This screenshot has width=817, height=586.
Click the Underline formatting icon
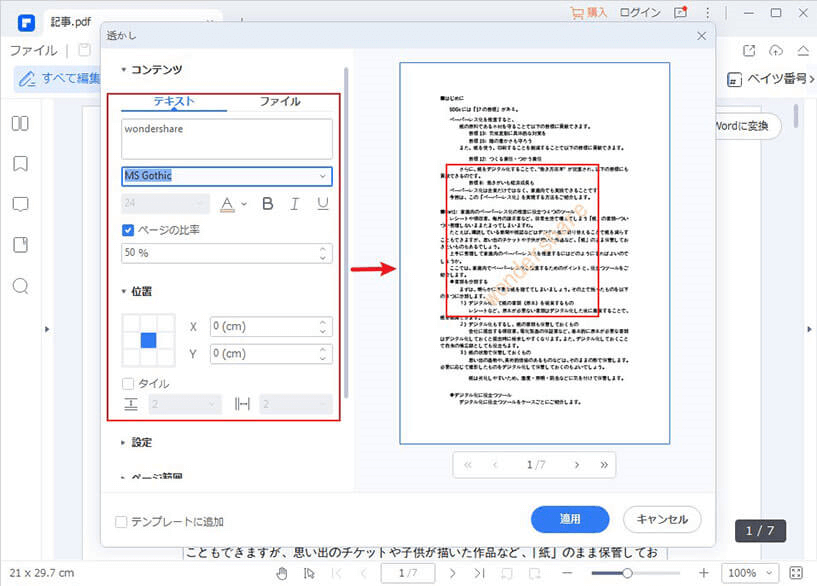322,204
